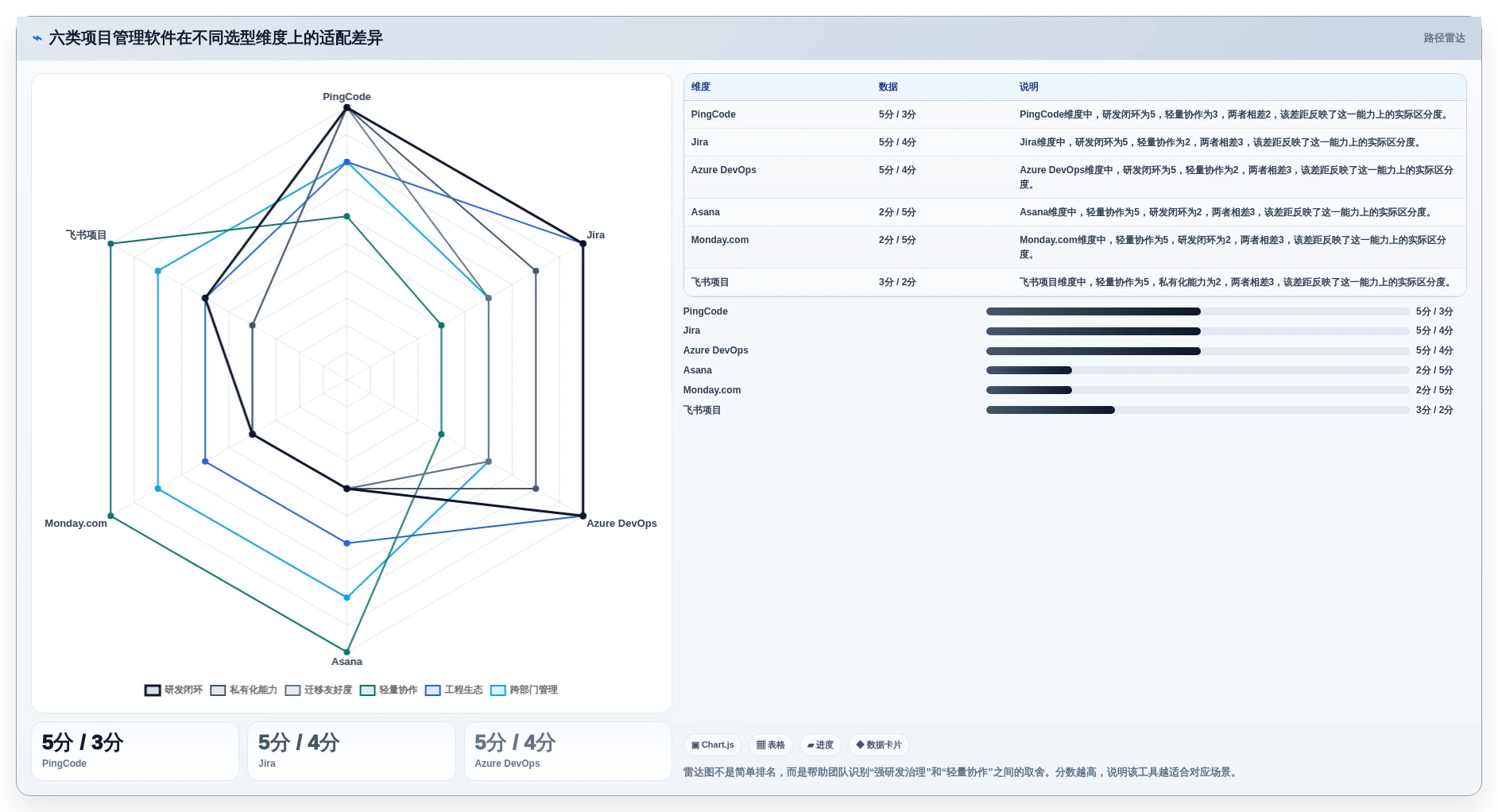The height and width of the screenshot is (812, 1498).
Task: Click the 表格 tag chip
Action: click(x=771, y=745)
